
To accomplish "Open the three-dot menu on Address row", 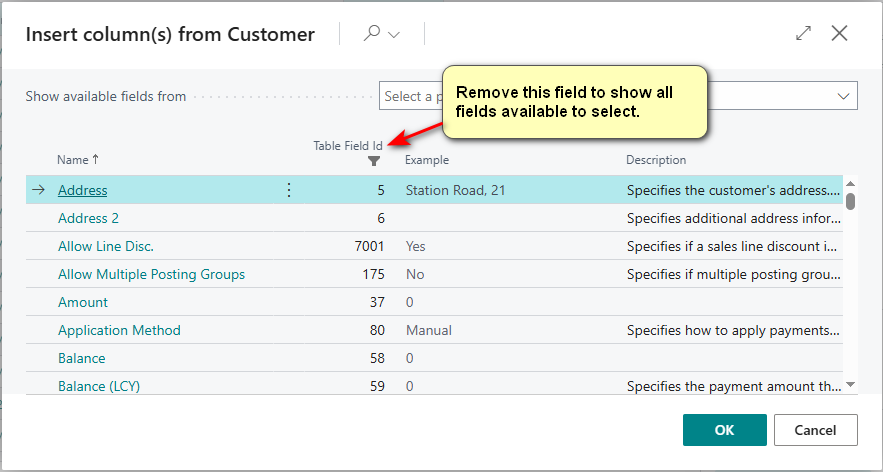I will [x=289, y=190].
